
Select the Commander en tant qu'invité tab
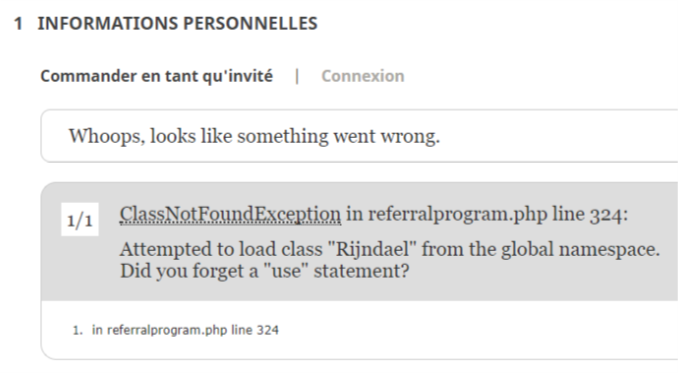(157, 76)
